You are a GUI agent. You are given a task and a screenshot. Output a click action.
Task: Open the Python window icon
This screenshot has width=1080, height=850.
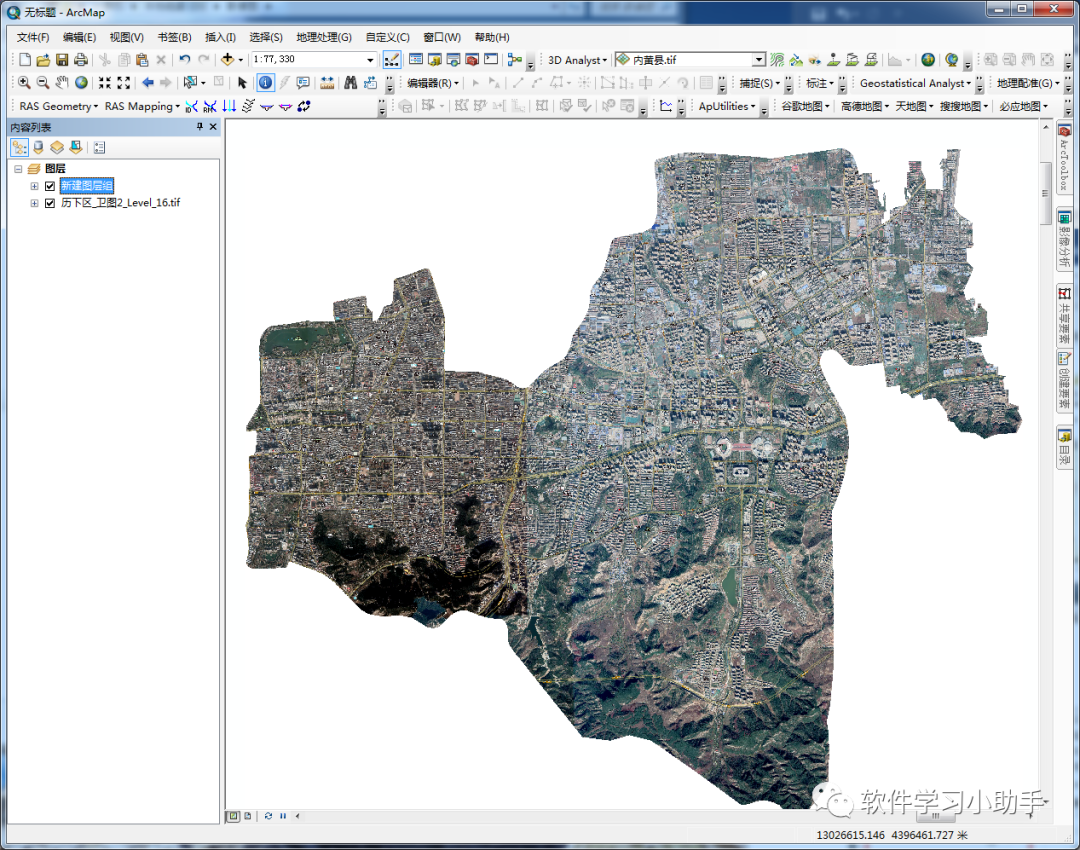pos(490,60)
